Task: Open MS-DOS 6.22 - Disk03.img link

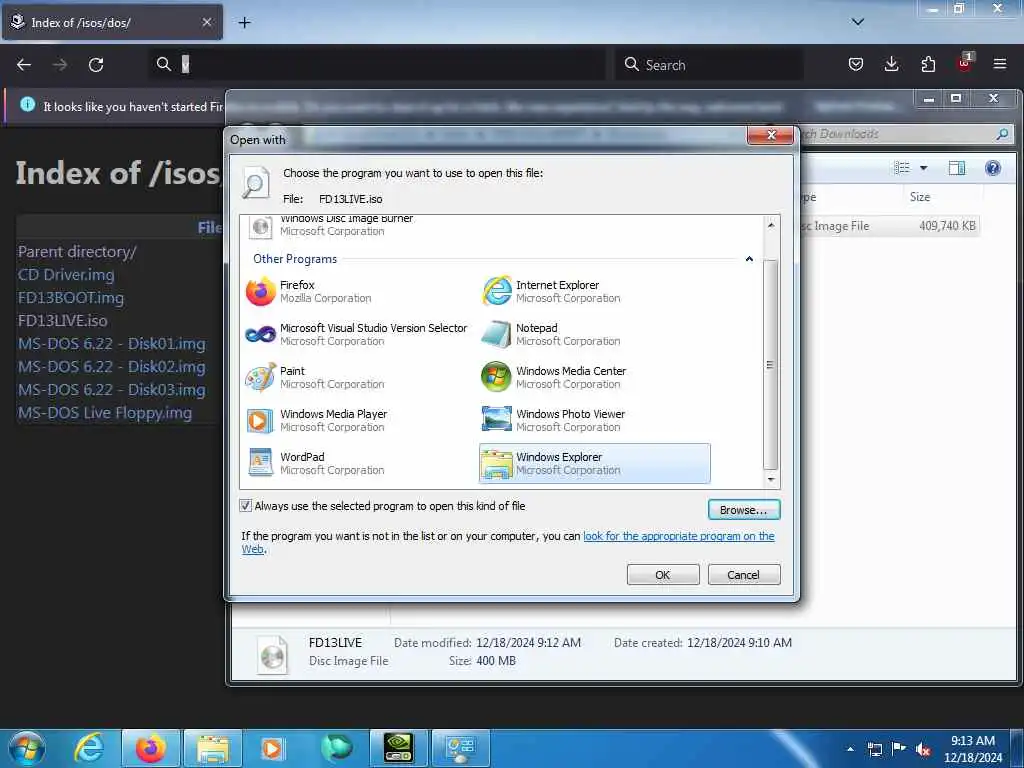Action: tap(112, 390)
